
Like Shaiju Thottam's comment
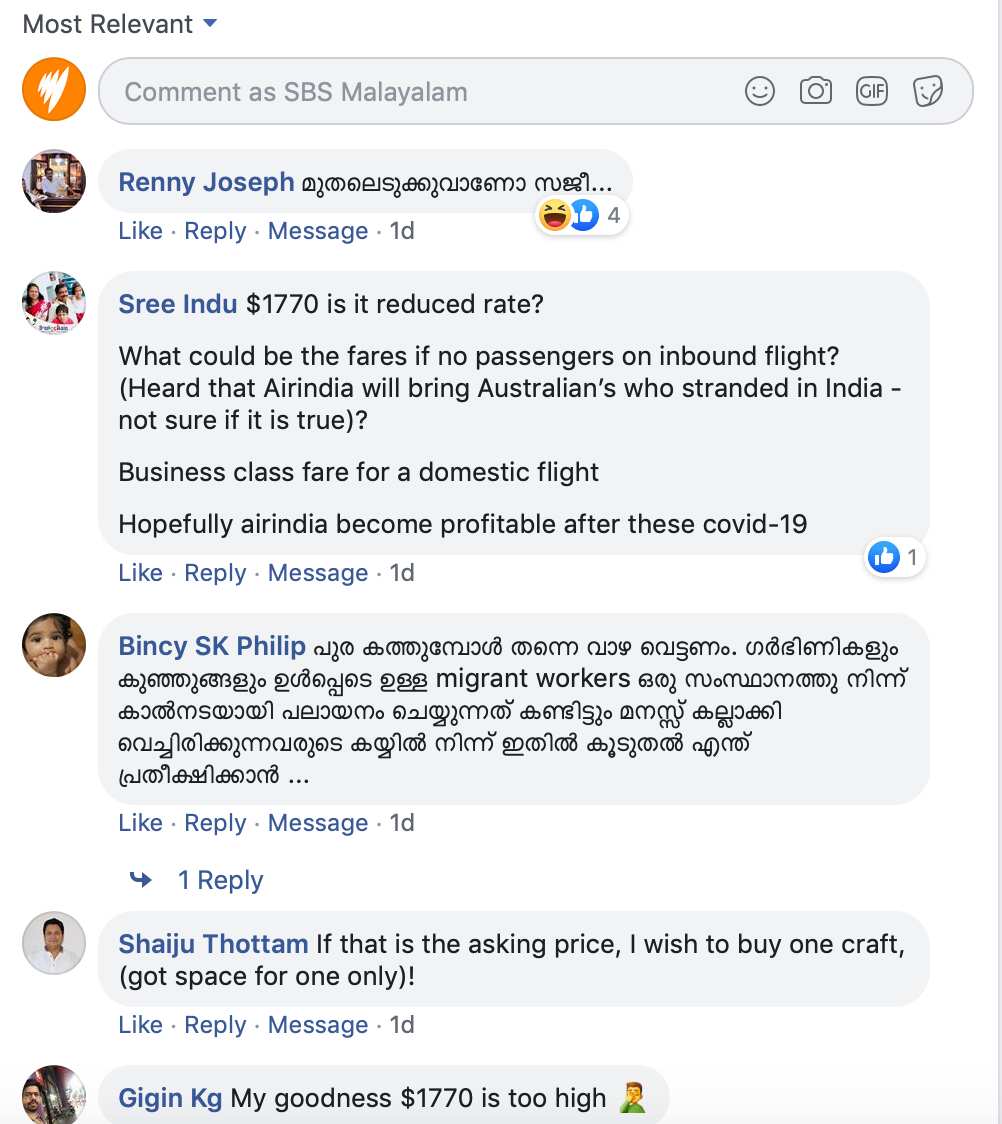tap(140, 1025)
